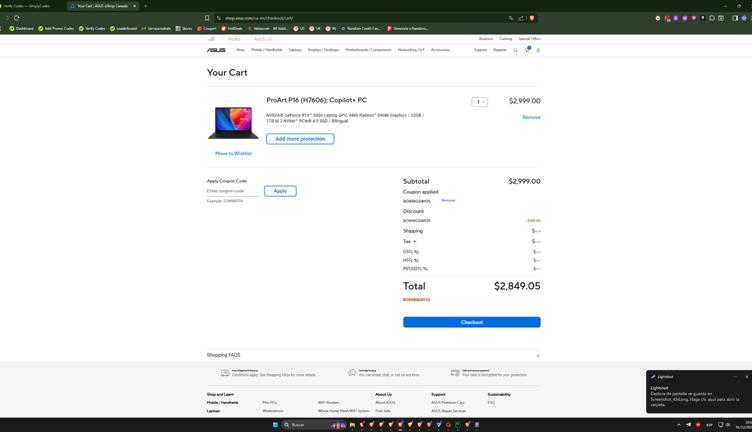Open the WiFi Routers footer link

tap(329, 403)
